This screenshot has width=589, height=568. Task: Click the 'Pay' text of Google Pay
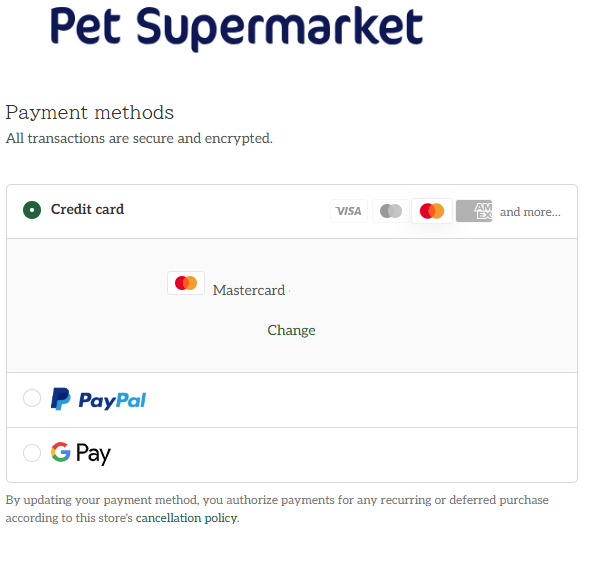click(94, 454)
